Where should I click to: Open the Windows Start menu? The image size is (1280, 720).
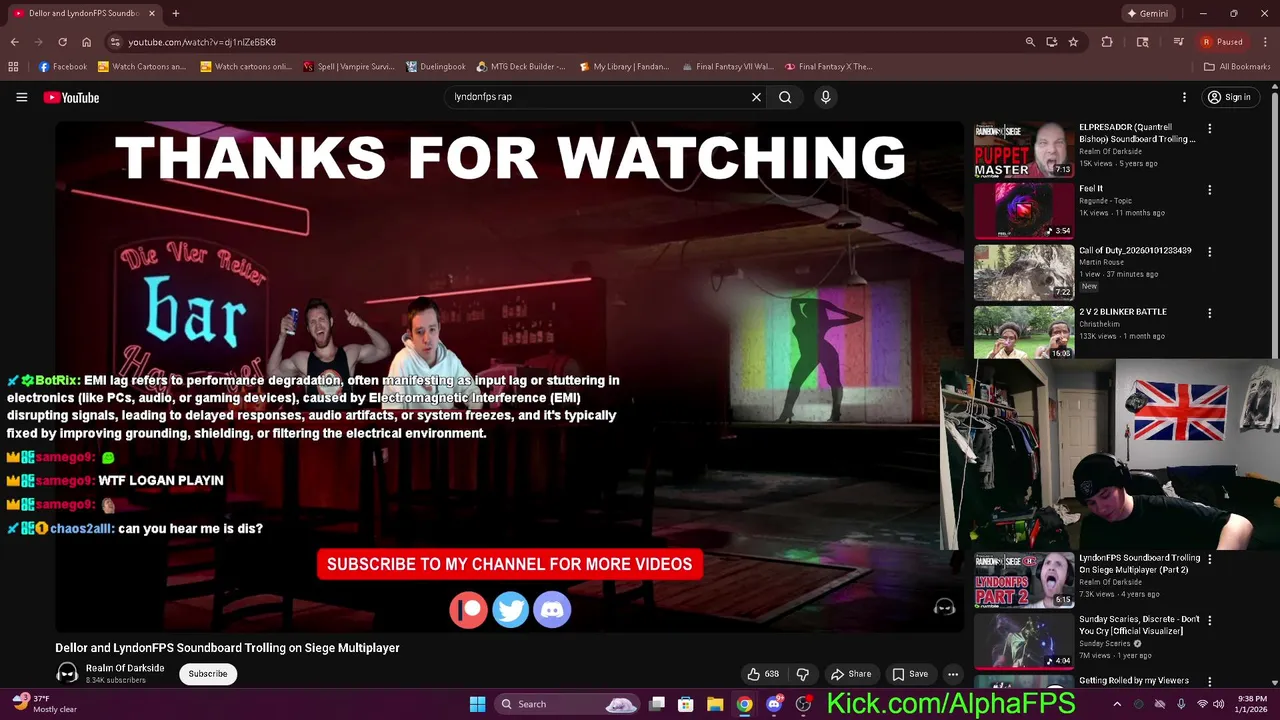click(477, 704)
